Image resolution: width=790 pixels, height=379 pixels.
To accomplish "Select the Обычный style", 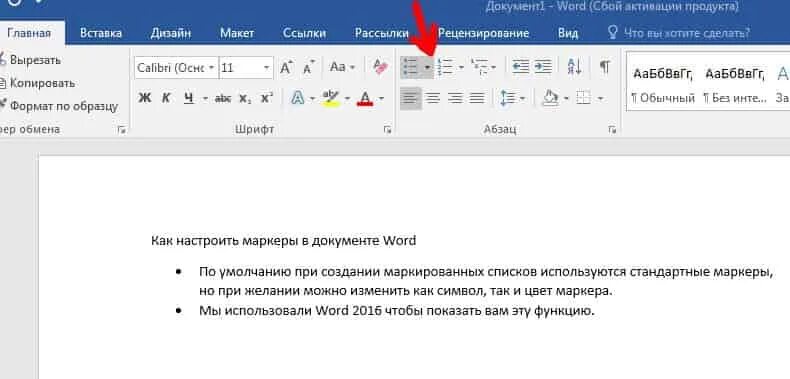I will tap(663, 85).
